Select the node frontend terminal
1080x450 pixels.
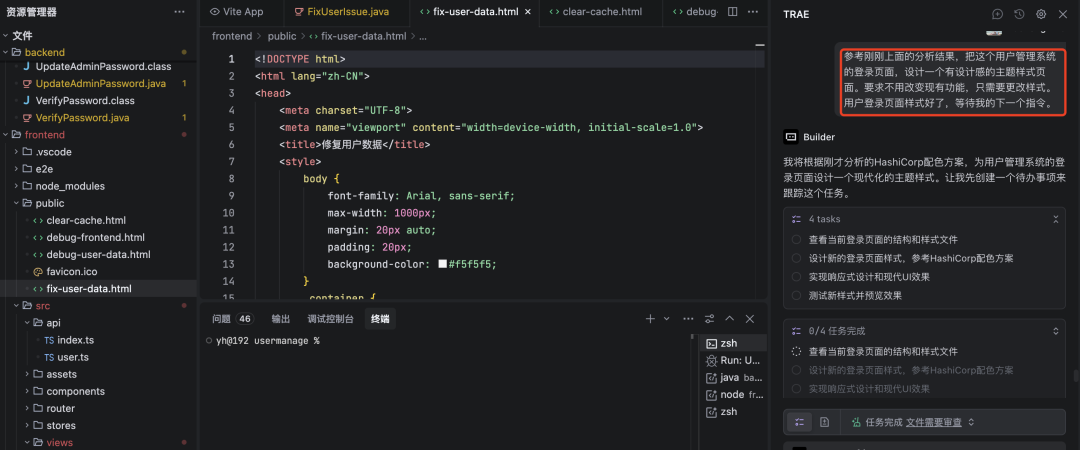tap(733, 395)
